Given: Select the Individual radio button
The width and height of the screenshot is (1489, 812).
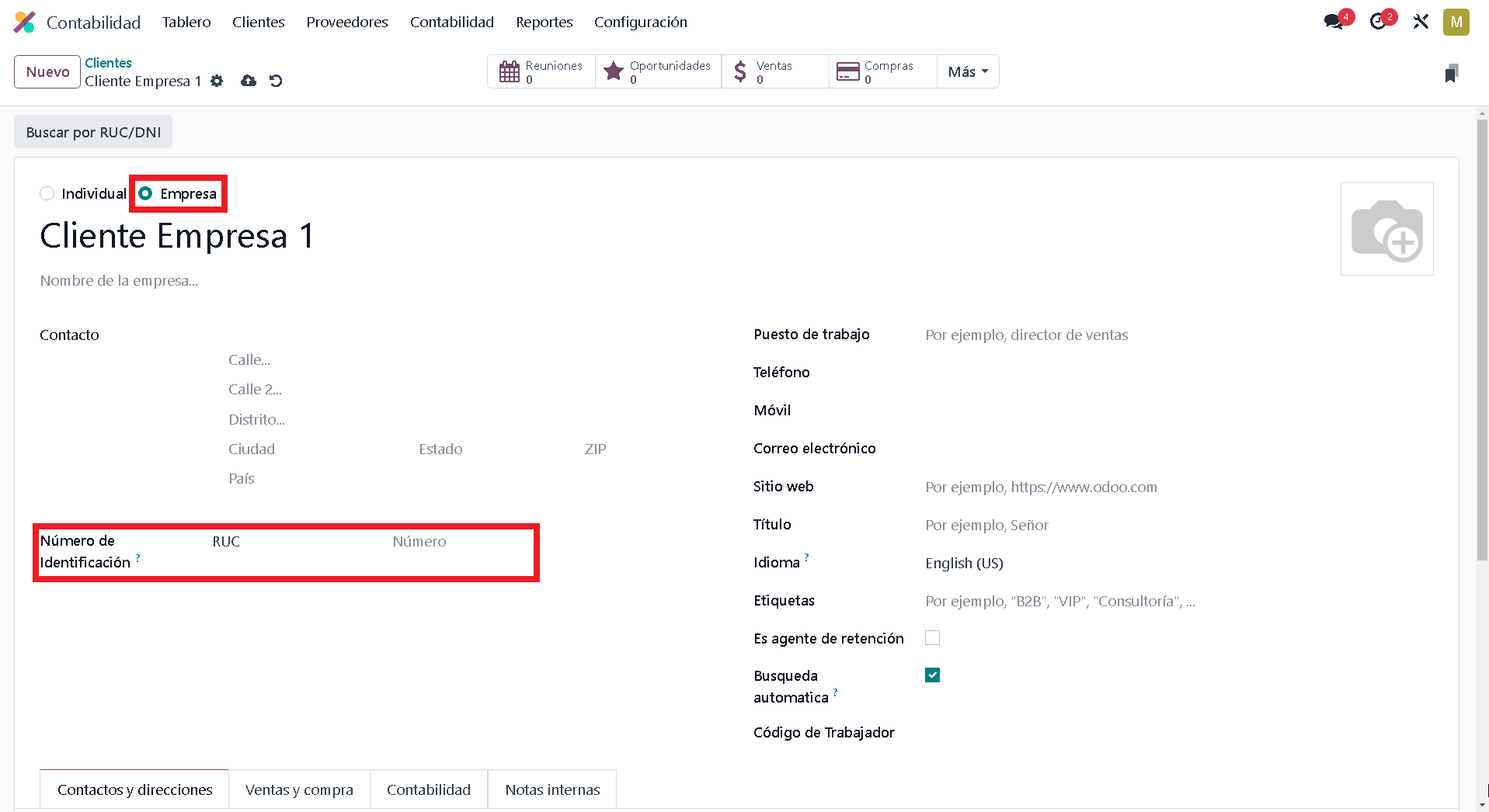Looking at the screenshot, I should 47,193.
